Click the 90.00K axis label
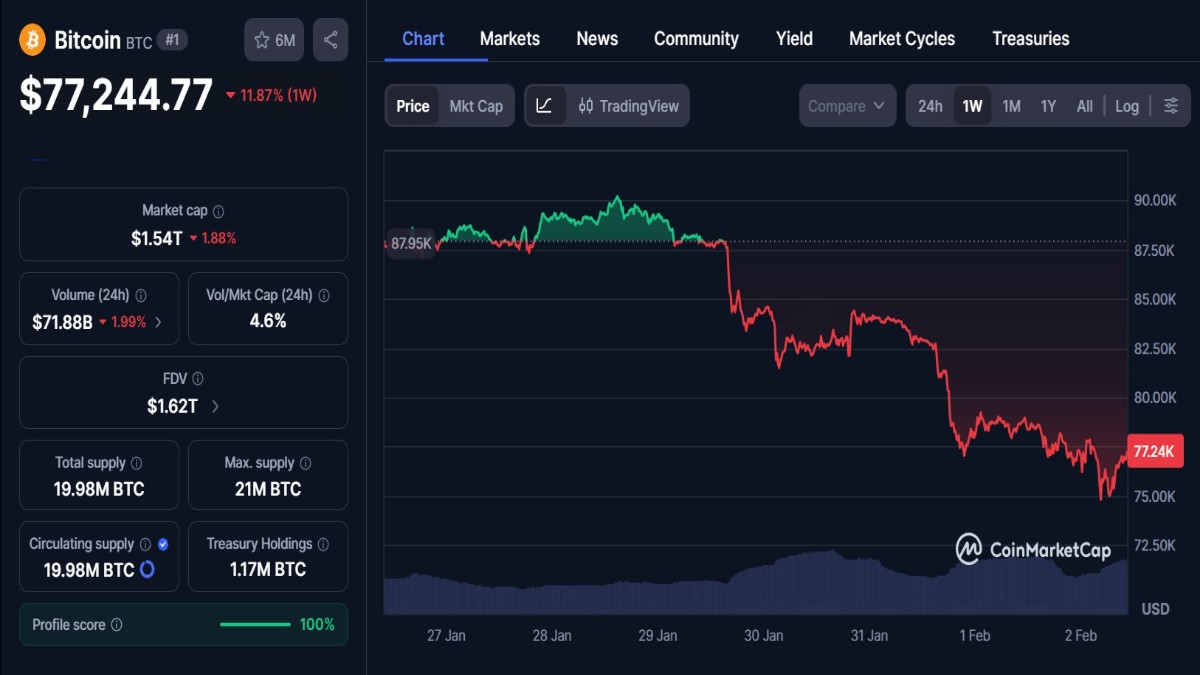 click(x=1154, y=200)
